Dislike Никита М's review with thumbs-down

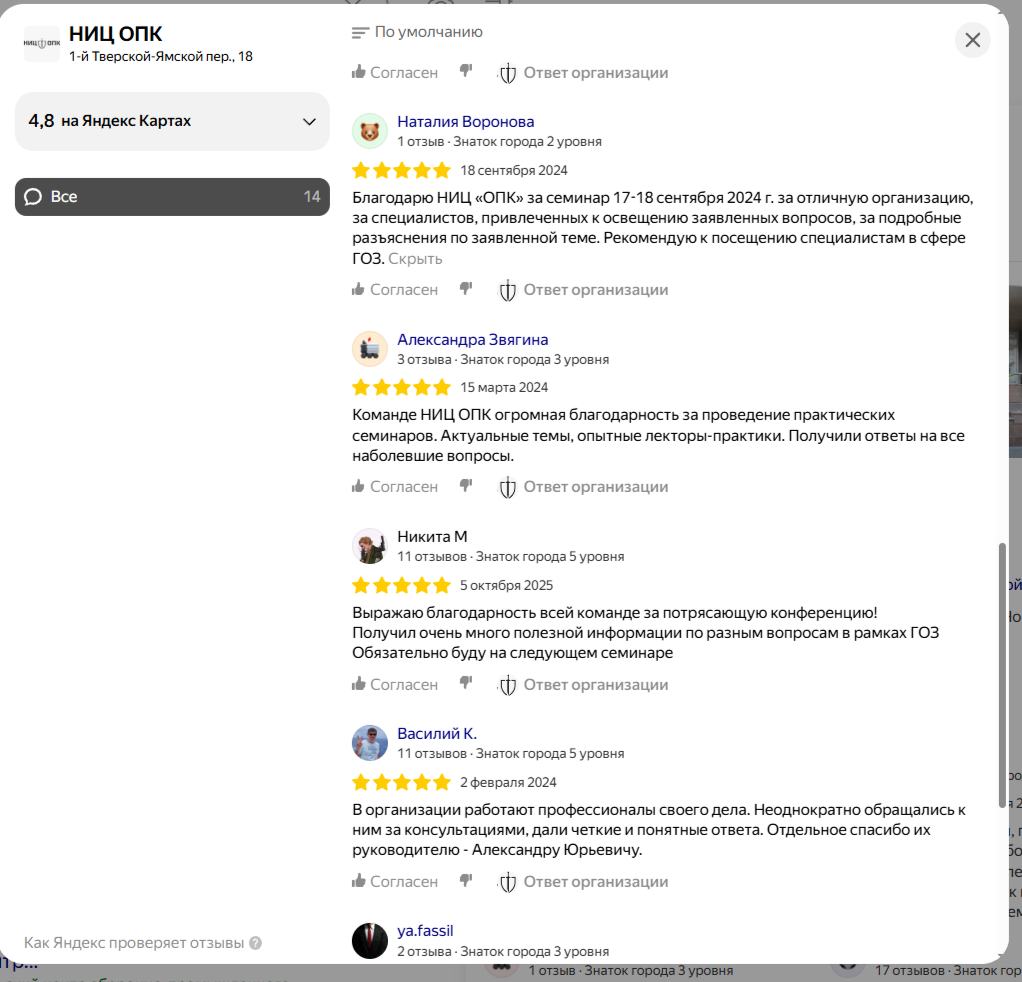click(465, 683)
